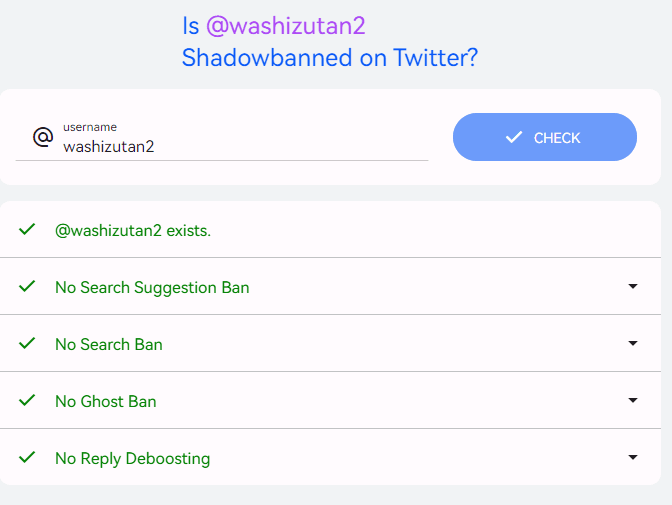Viewport: 672px width, 505px height.
Task: Click green checkmark beside No Ghost Ban
Action: click(27, 400)
